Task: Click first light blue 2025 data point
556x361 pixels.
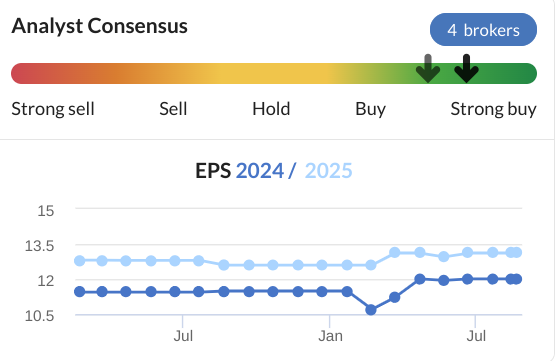Action: pos(80,261)
